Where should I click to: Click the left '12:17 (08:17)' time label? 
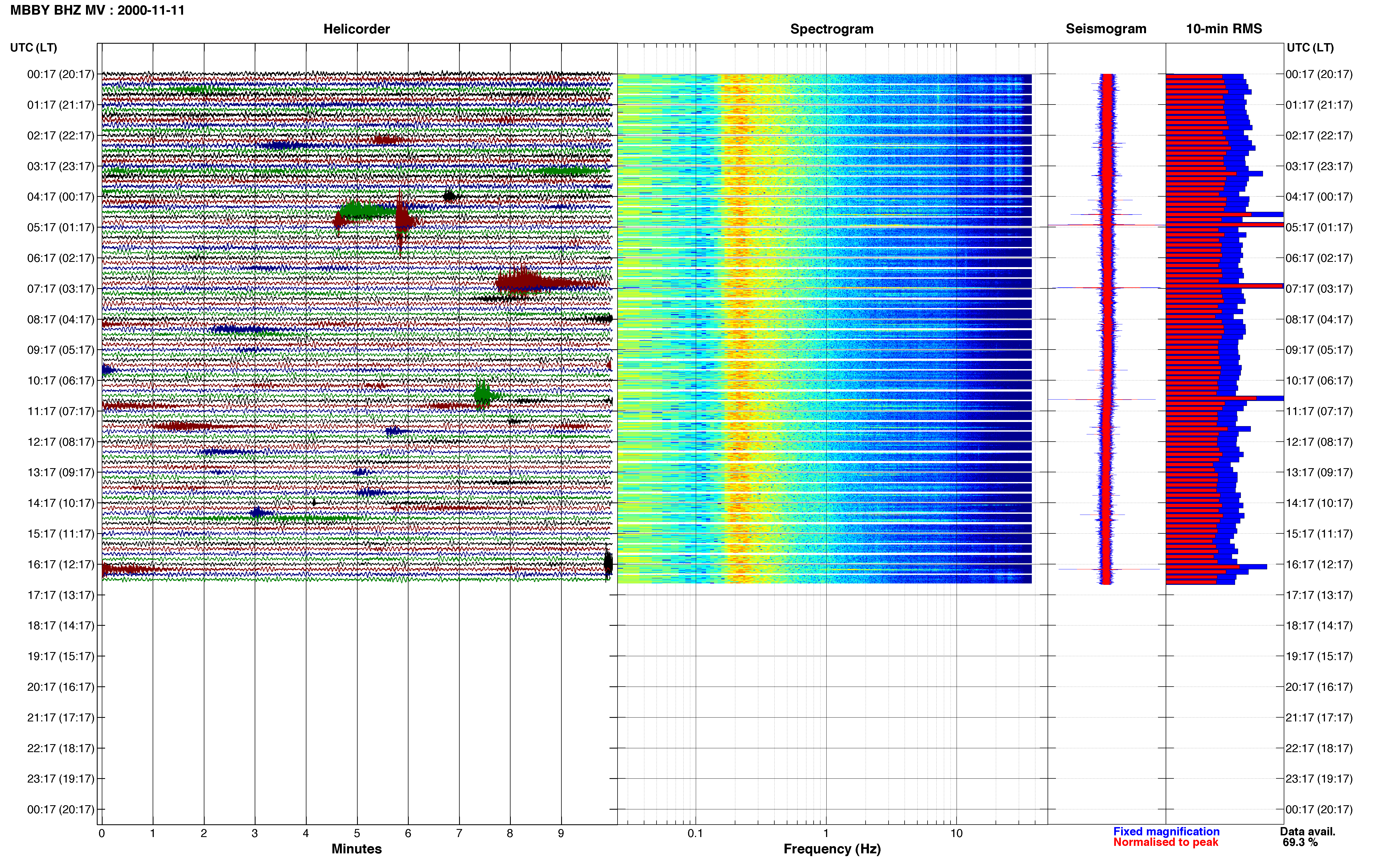61,442
